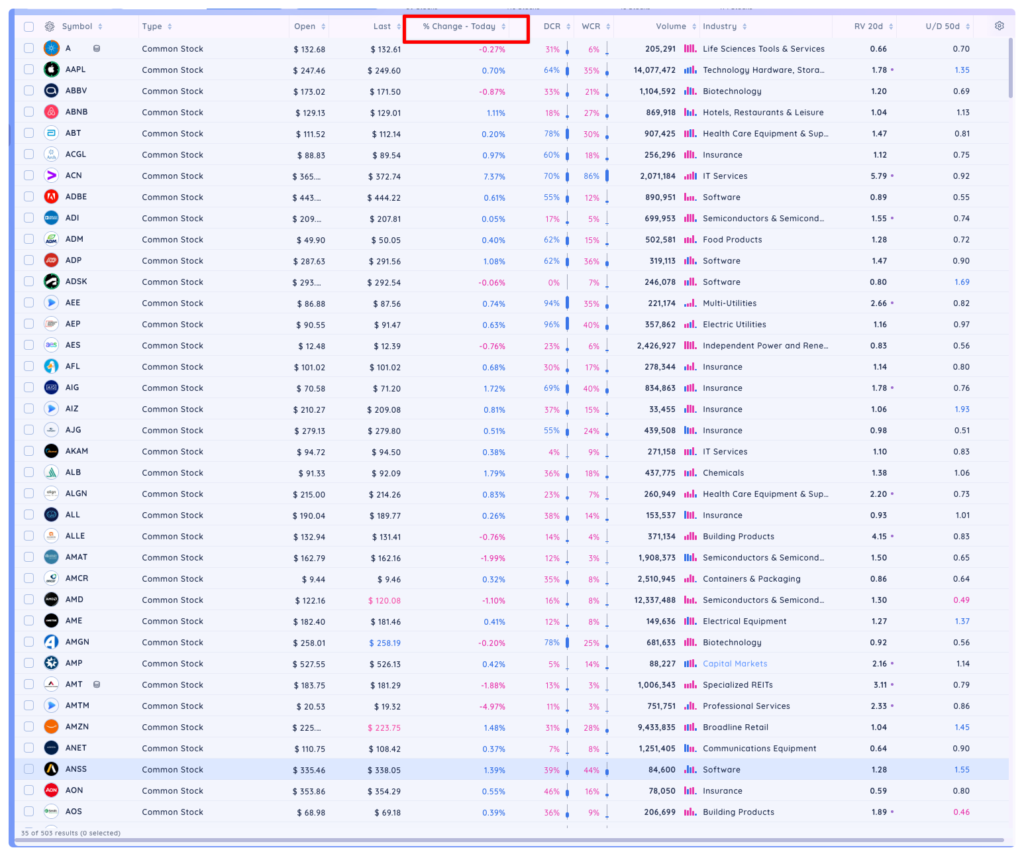Click the AFL logo icon

click(x=51, y=366)
